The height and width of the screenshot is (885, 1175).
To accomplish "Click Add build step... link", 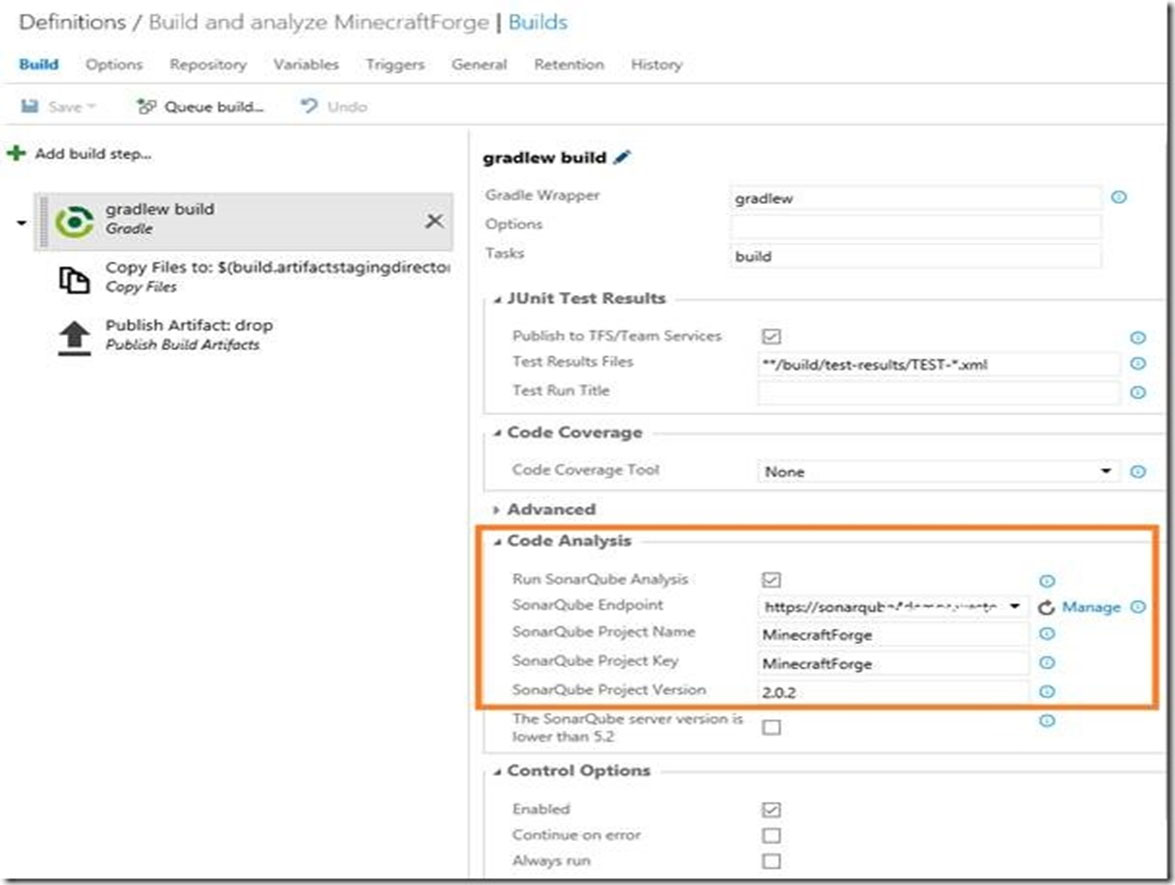I will pyautogui.click(x=93, y=154).
